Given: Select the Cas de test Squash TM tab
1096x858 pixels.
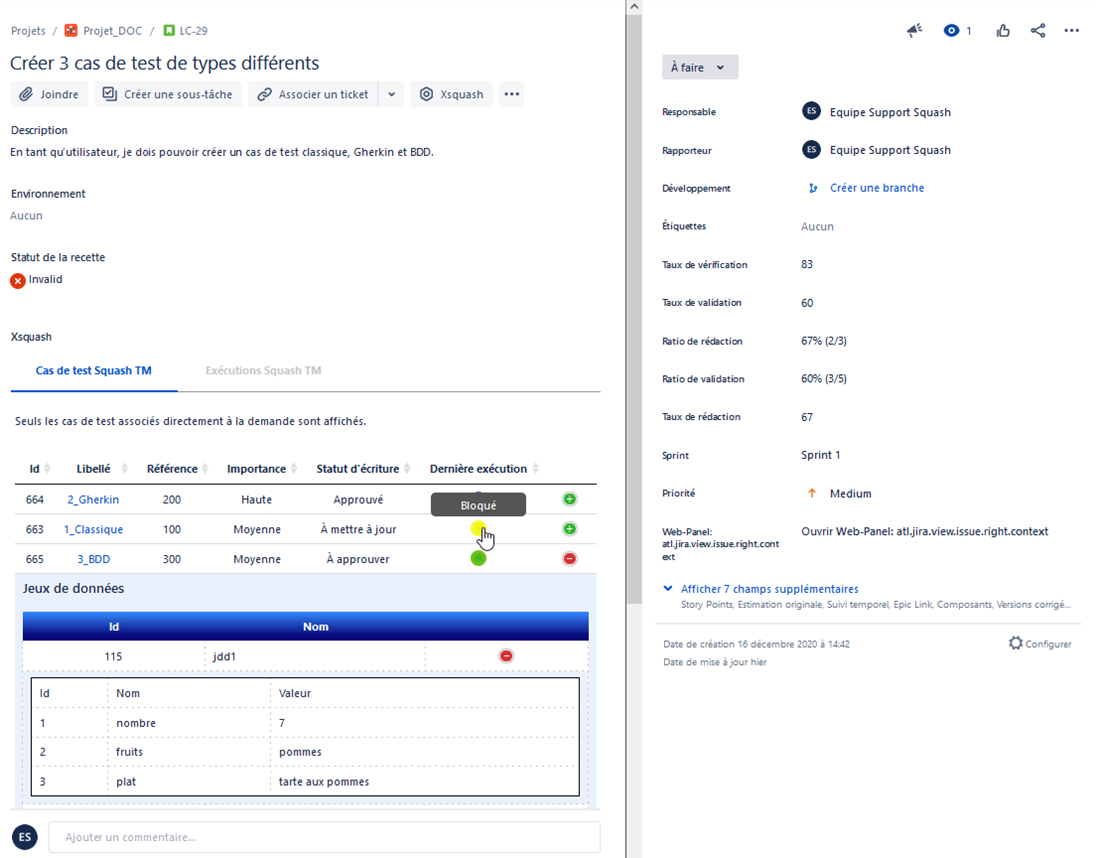Looking at the screenshot, I should click(x=94, y=371).
